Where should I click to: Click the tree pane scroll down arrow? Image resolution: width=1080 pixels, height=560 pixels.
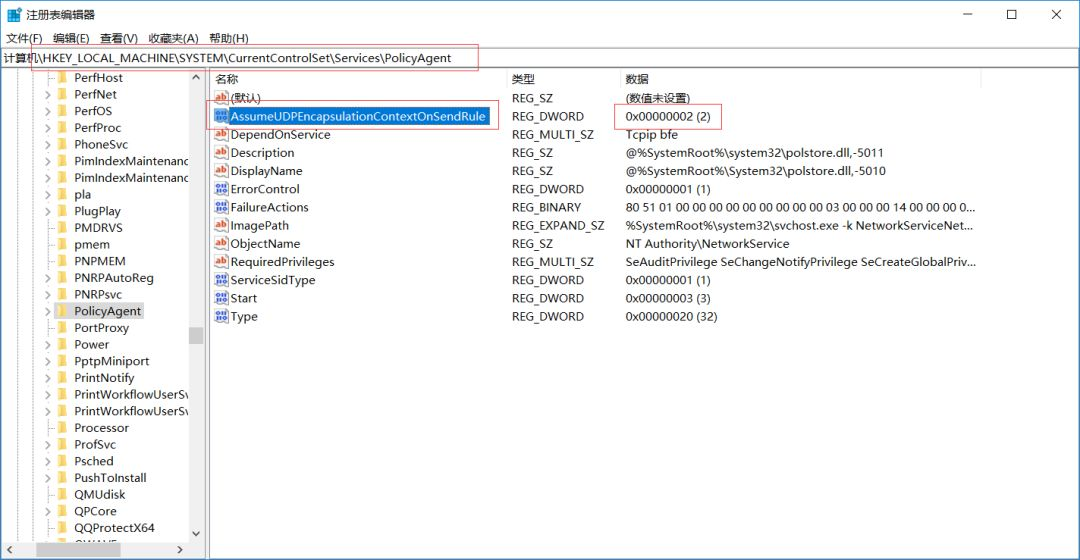pyautogui.click(x=196, y=534)
